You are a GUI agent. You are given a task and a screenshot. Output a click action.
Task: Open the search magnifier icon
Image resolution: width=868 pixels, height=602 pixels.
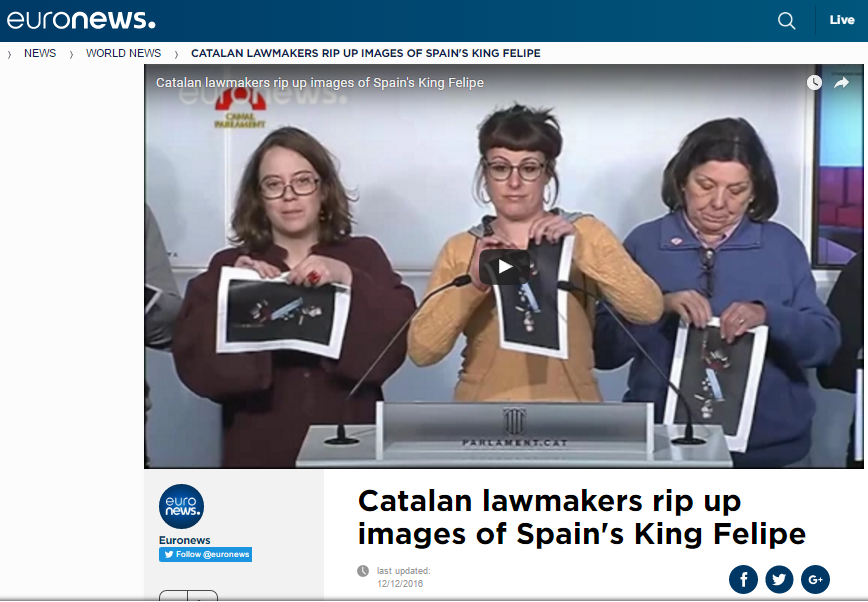(786, 21)
